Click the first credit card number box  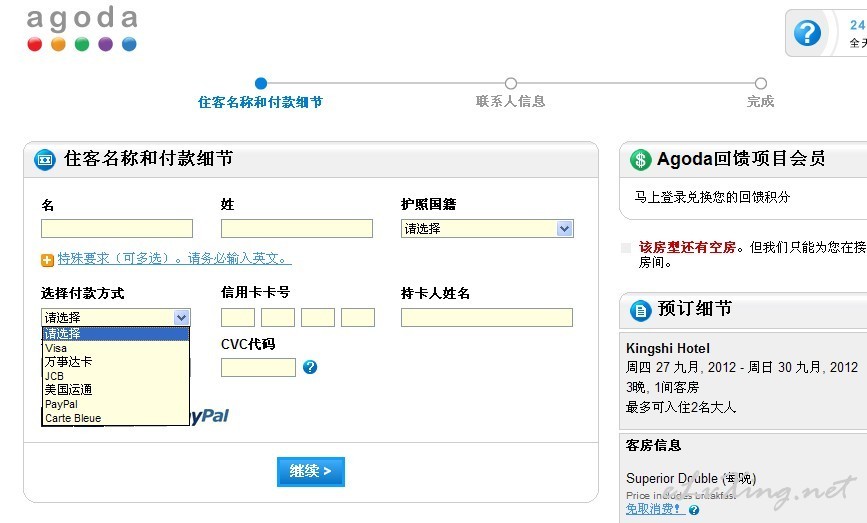238,317
